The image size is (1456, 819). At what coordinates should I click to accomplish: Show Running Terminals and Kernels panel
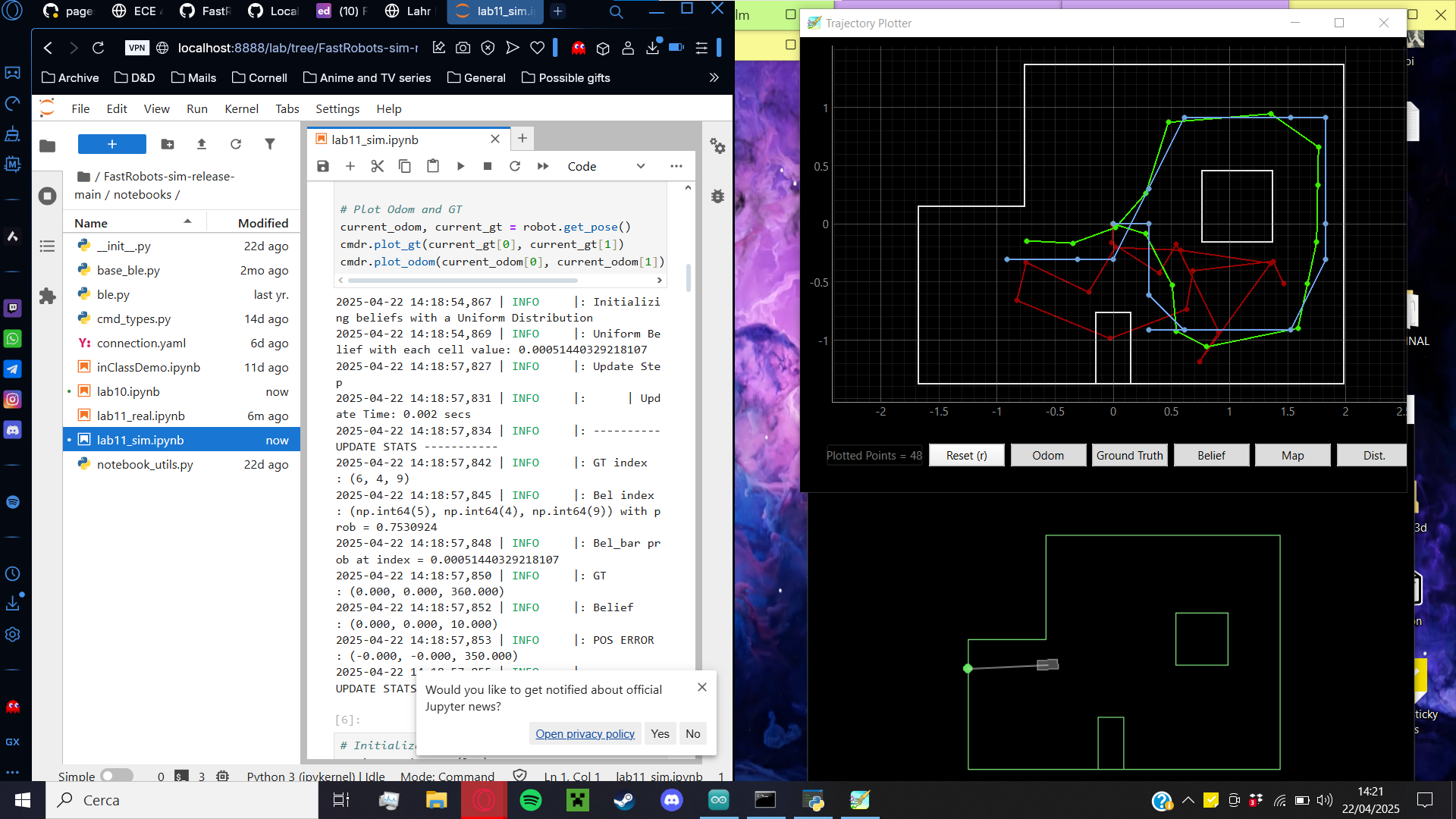(47, 196)
